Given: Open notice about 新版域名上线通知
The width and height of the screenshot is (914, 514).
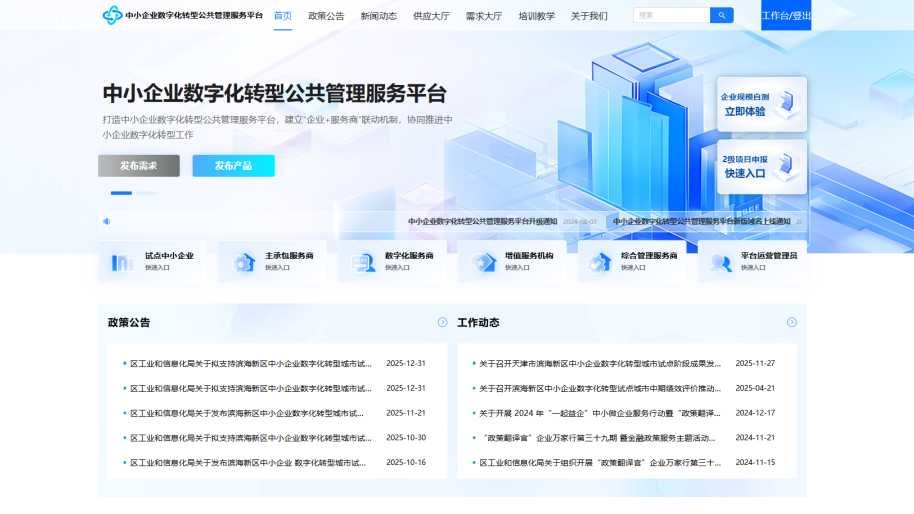Looking at the screenshot, I should point(701,221).
